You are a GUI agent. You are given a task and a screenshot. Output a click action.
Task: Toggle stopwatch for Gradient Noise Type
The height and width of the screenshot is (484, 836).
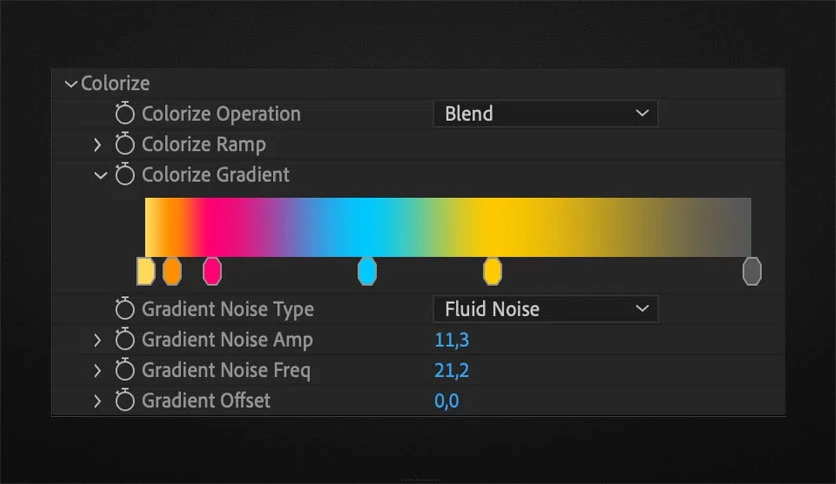(x=125, y=309)
